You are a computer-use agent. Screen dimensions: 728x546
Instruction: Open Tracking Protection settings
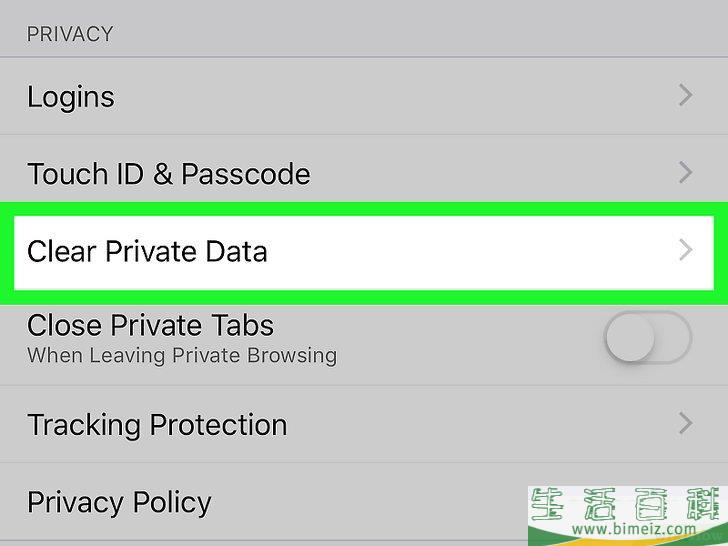pos(364,424)
